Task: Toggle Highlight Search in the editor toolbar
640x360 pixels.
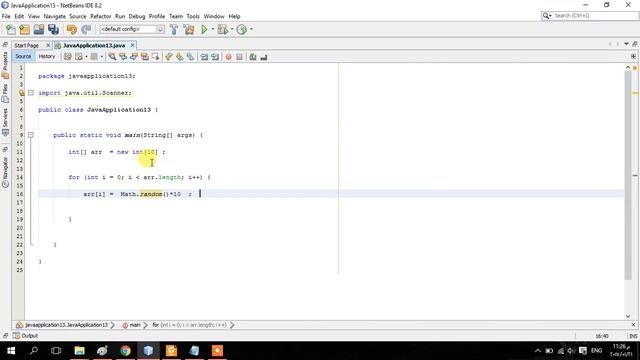Action: [144, 57]
